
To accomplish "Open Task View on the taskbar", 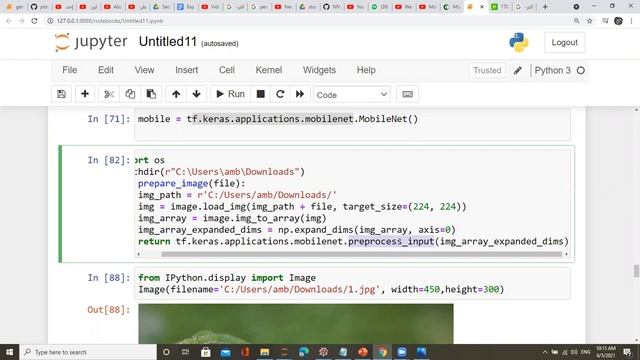I will tap(185, 352).
